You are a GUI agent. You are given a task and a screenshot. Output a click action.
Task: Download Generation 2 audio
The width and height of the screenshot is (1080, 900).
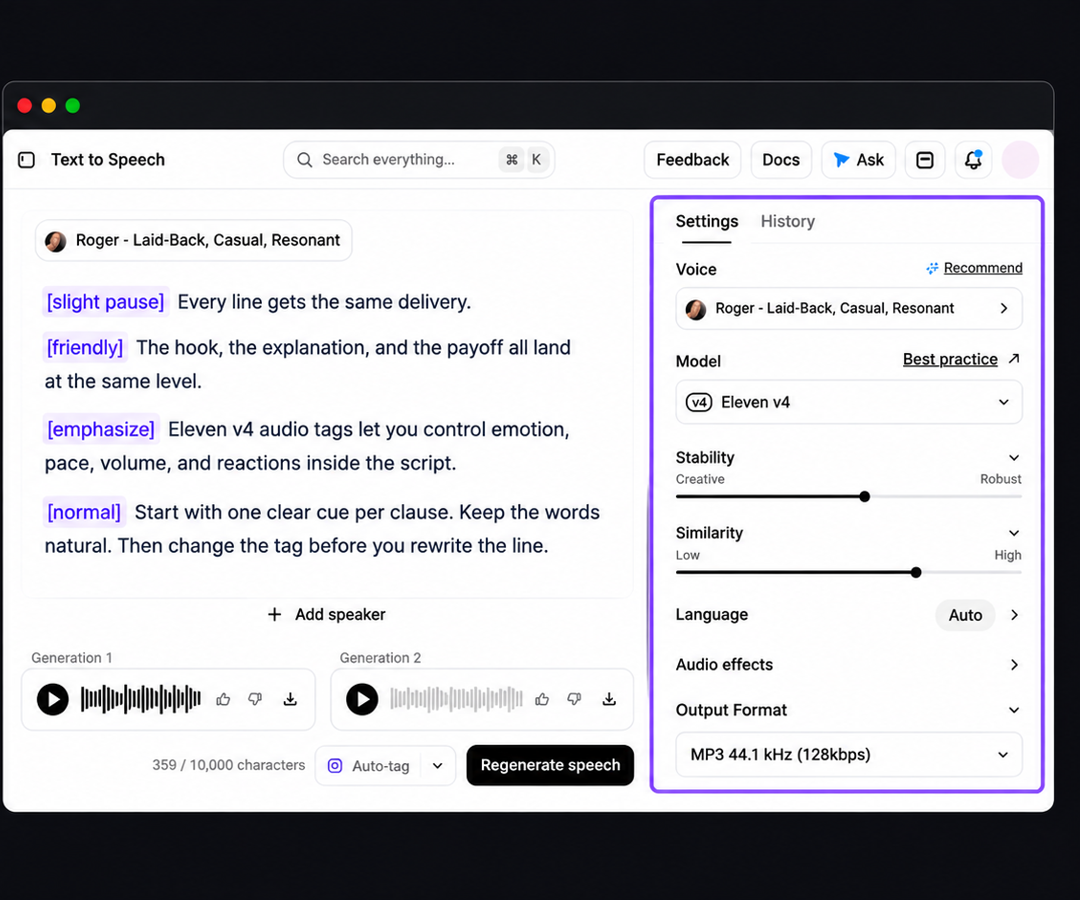click(x=610, y=700)
